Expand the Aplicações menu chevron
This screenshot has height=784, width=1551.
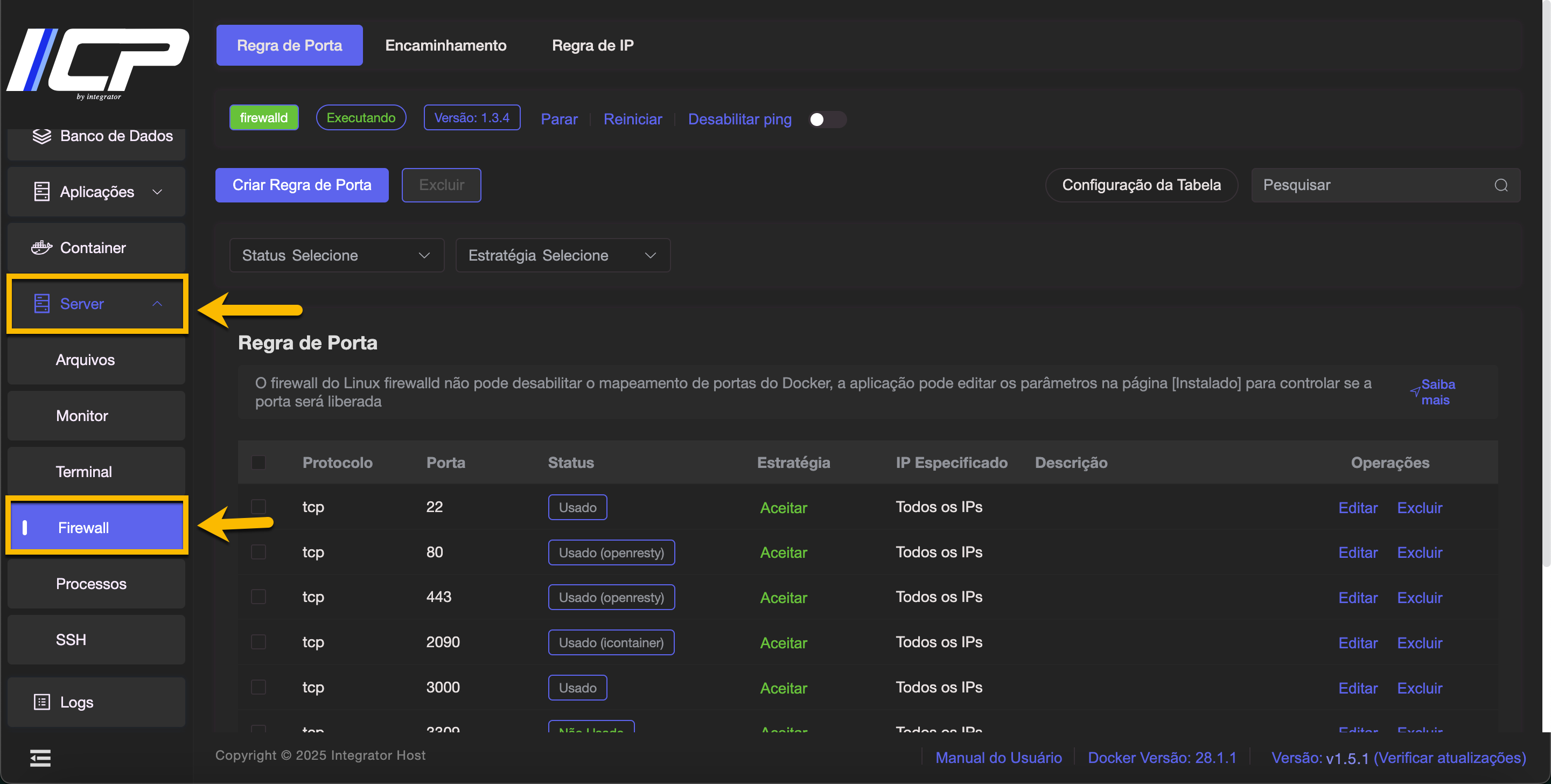pyautogui.click(x=157, y=192)
